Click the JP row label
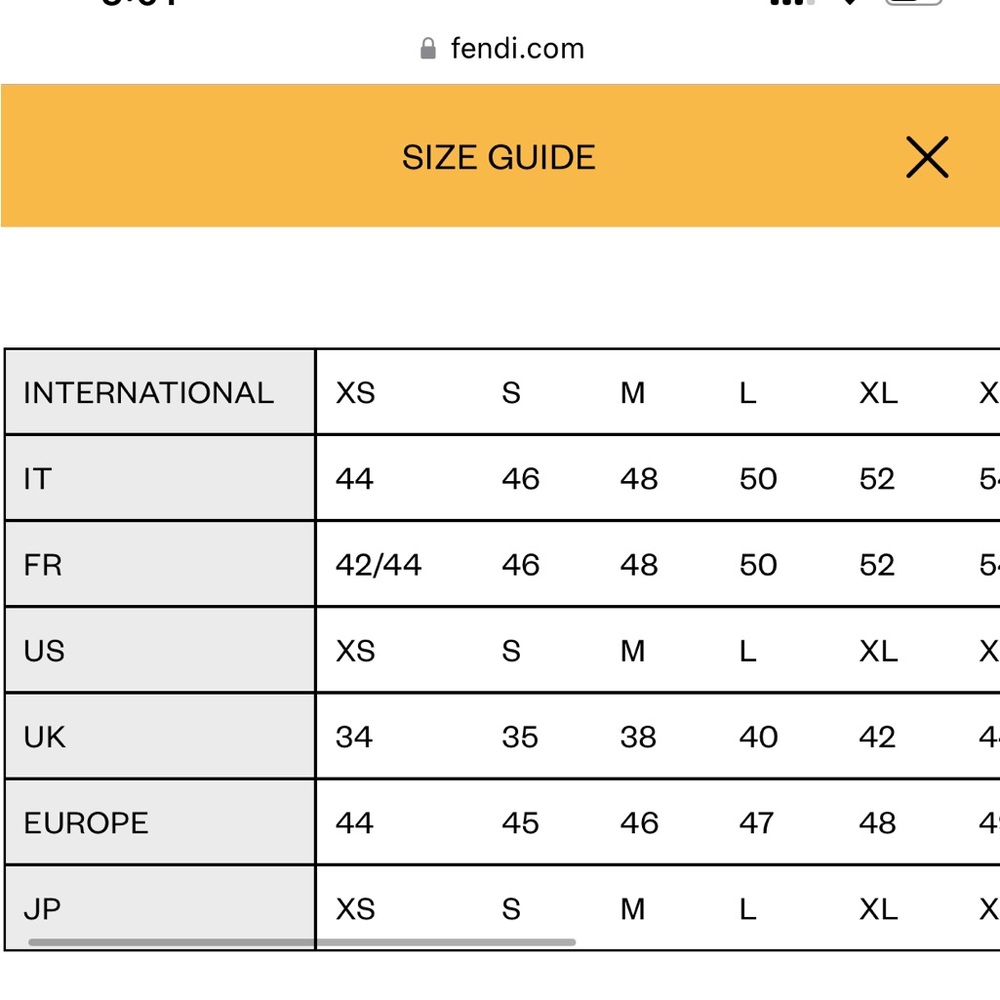Screen dimensions: 1000x1000 (x=42, y=909)
